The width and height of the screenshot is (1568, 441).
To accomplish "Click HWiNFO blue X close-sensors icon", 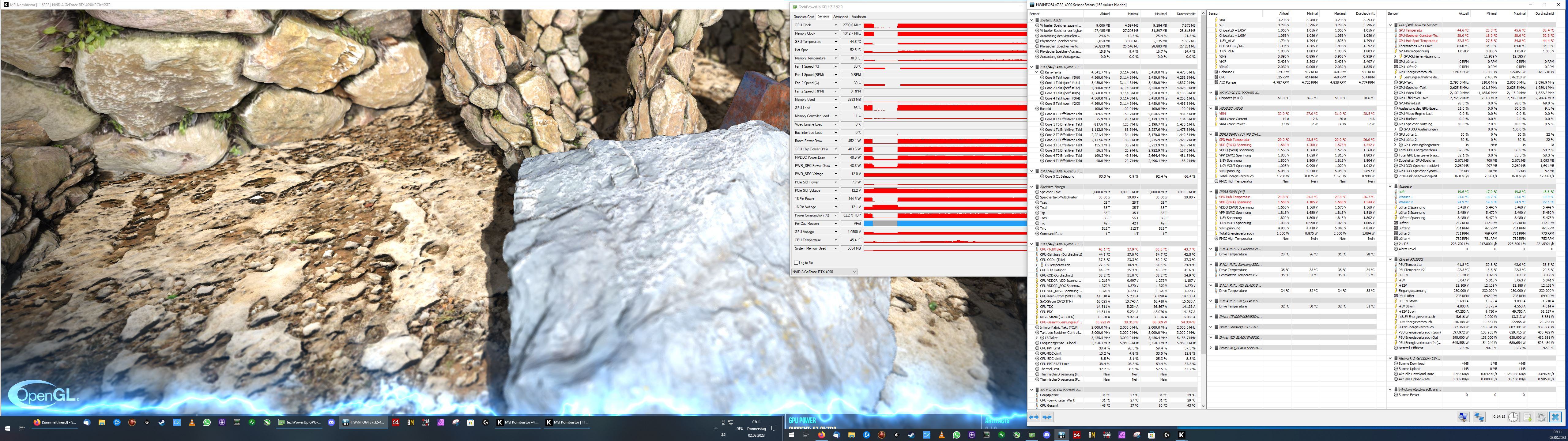I will [1556, 417].
